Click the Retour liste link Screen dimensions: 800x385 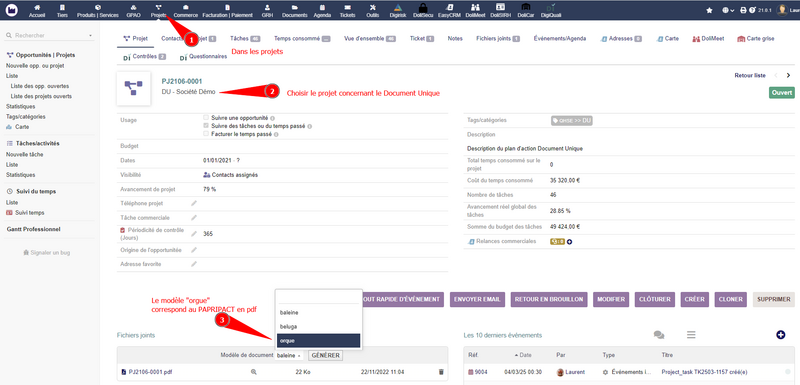[x=750, y=75]
